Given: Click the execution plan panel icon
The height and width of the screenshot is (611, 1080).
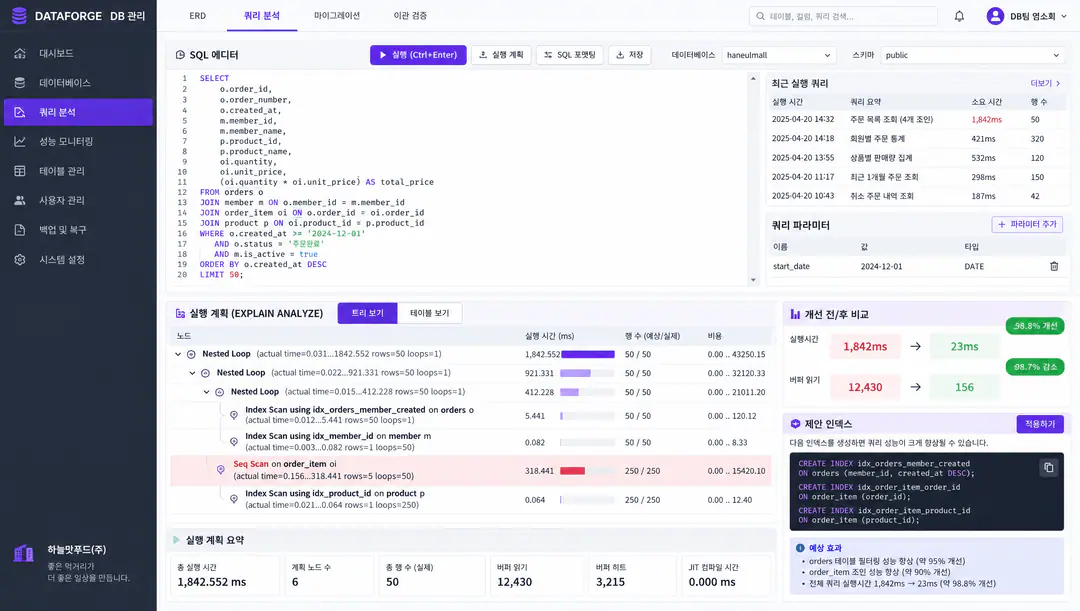Looking at the screenshot, I should 180,313.
